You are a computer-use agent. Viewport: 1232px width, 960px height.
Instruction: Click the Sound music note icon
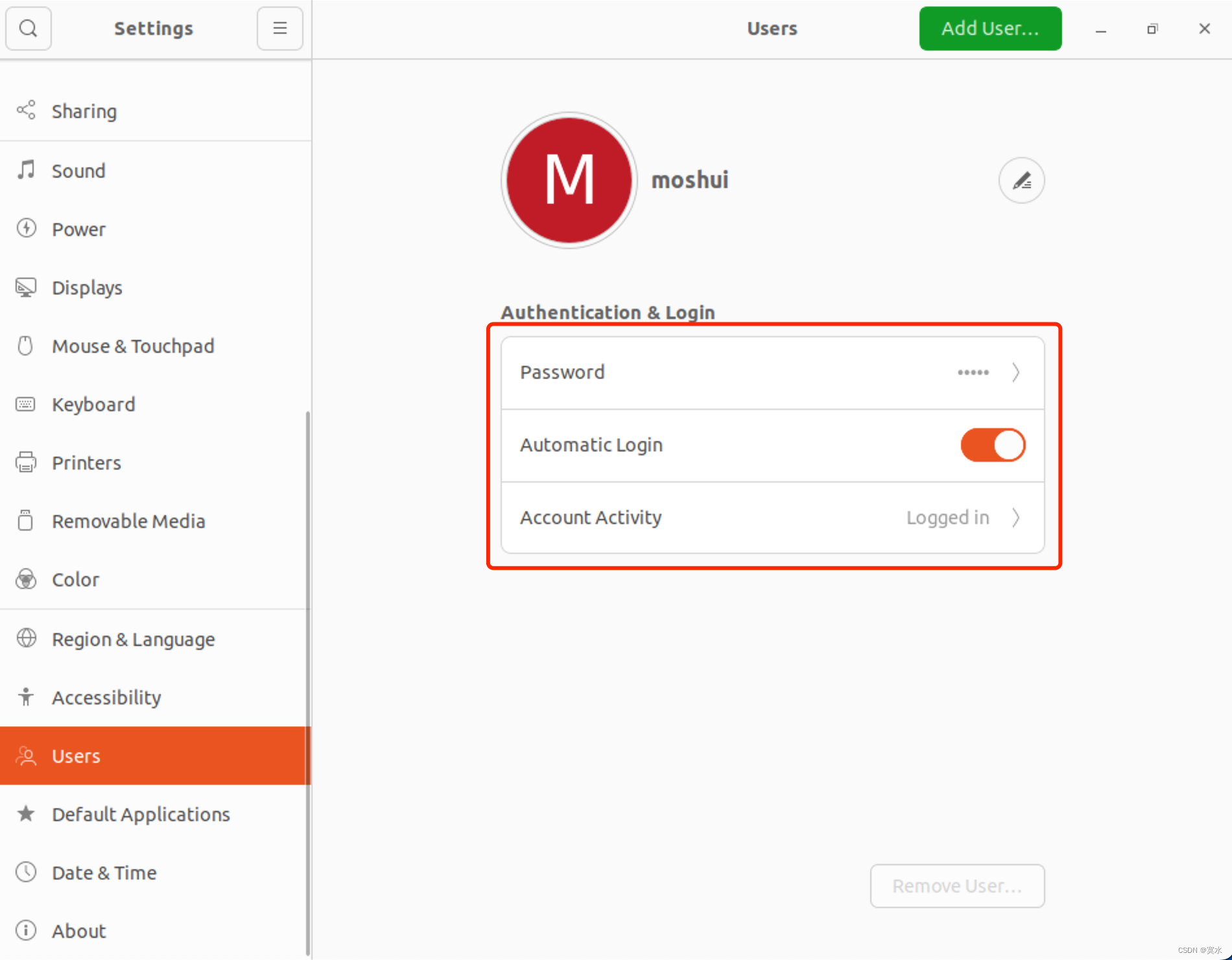(26, 170)
